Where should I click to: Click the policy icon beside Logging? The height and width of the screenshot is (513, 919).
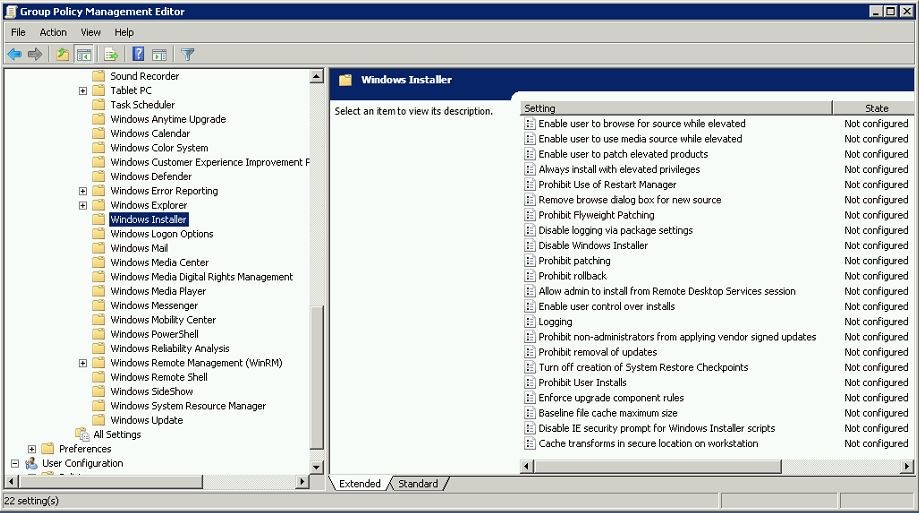529,322
